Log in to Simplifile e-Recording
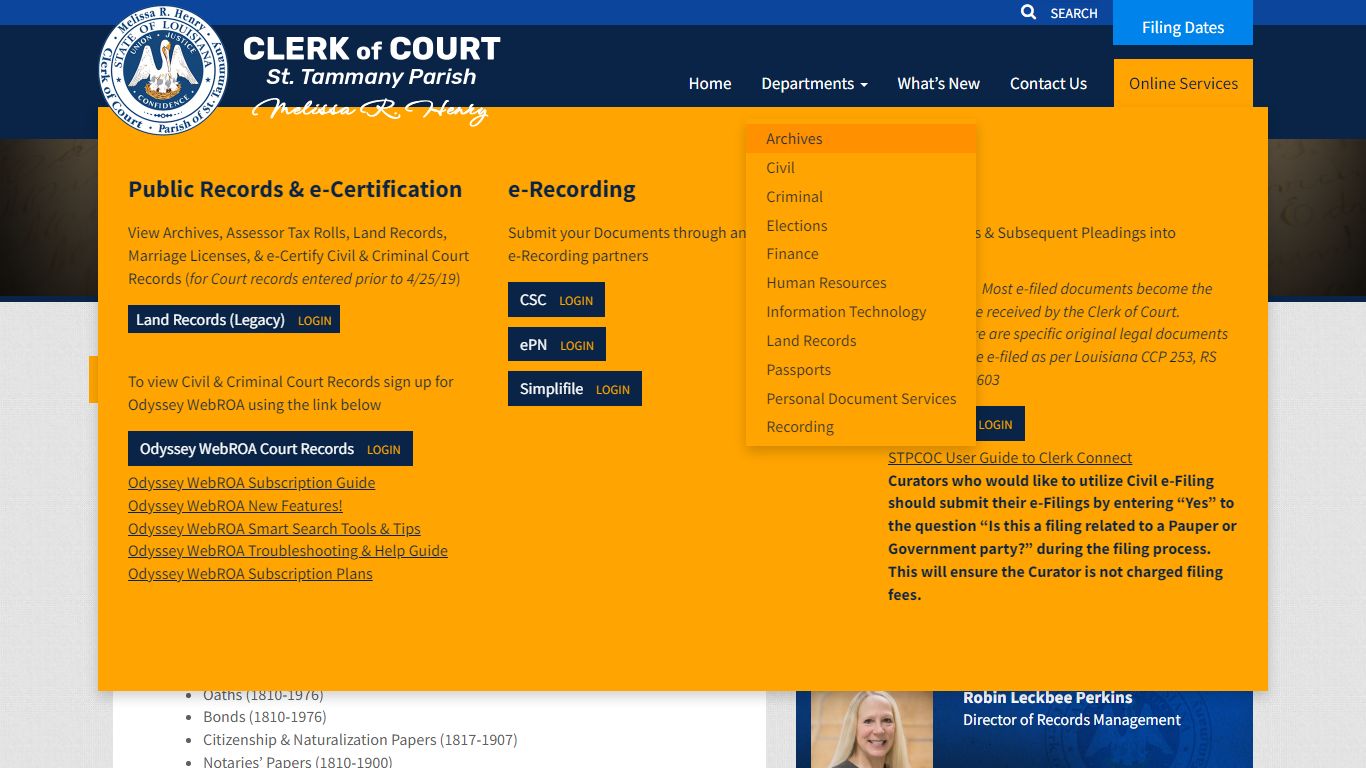Image resolution: width=1366 pixels, height=768 pixels. pyautogui.click(x=575, y=389)
